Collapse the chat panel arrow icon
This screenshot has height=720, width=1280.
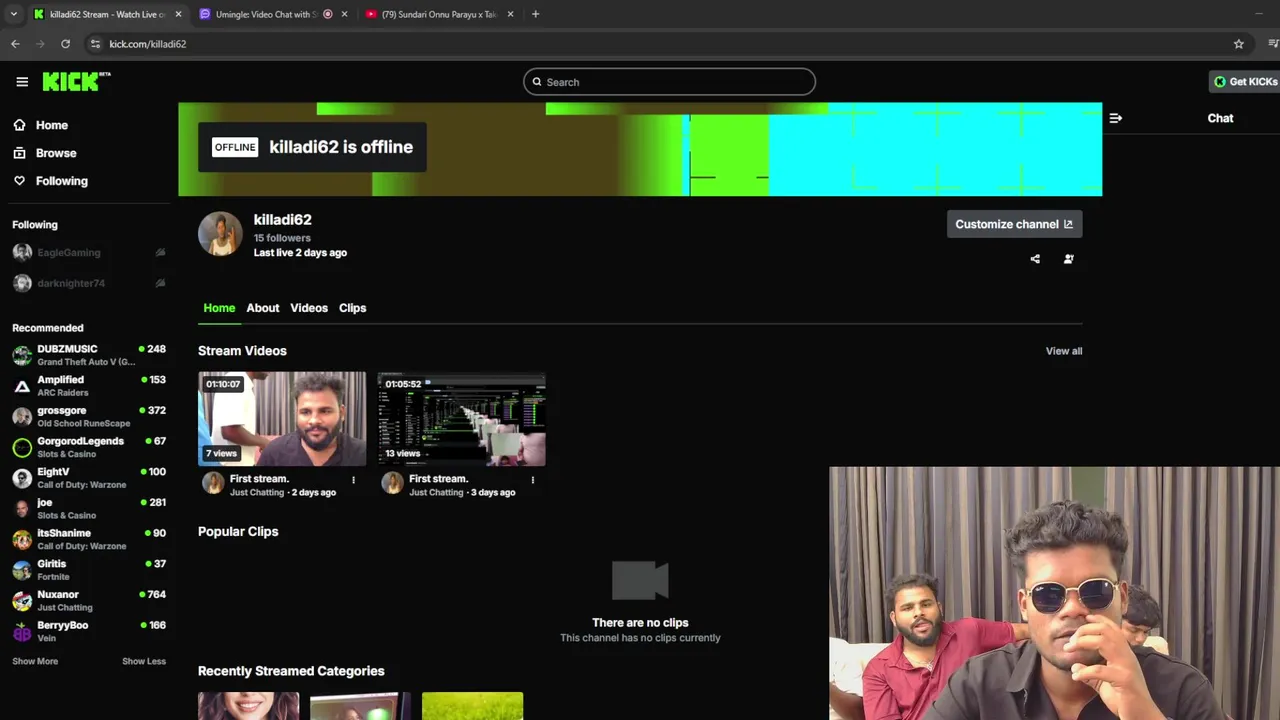[1116, 118]
